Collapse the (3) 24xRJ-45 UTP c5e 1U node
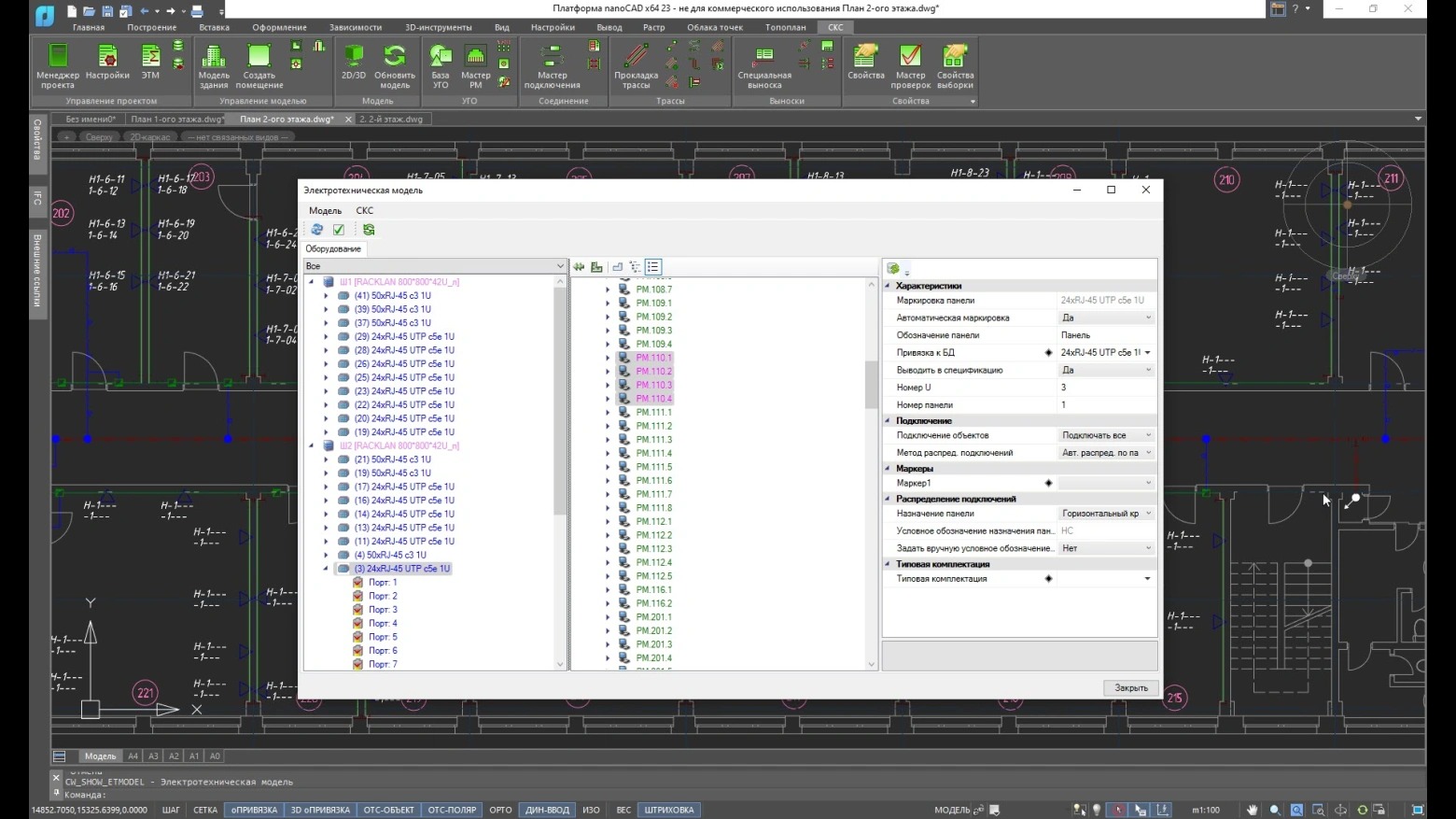Viewport: 1456px width, 819px height. click(326, 569)
